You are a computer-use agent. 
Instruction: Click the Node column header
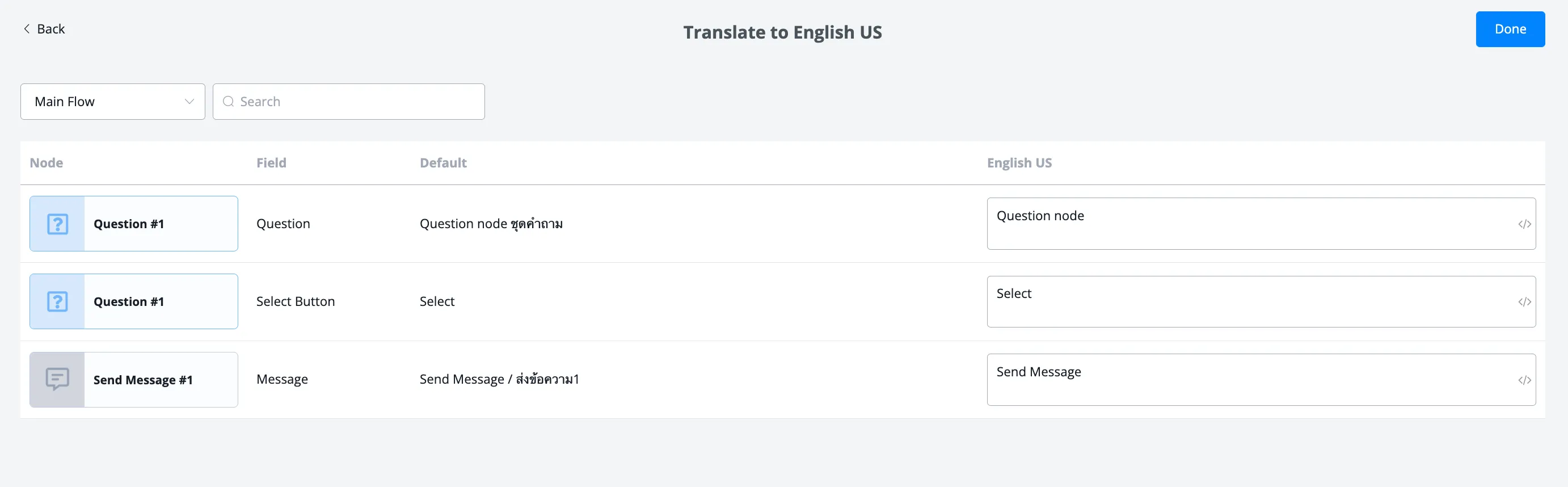coord(47,163)
